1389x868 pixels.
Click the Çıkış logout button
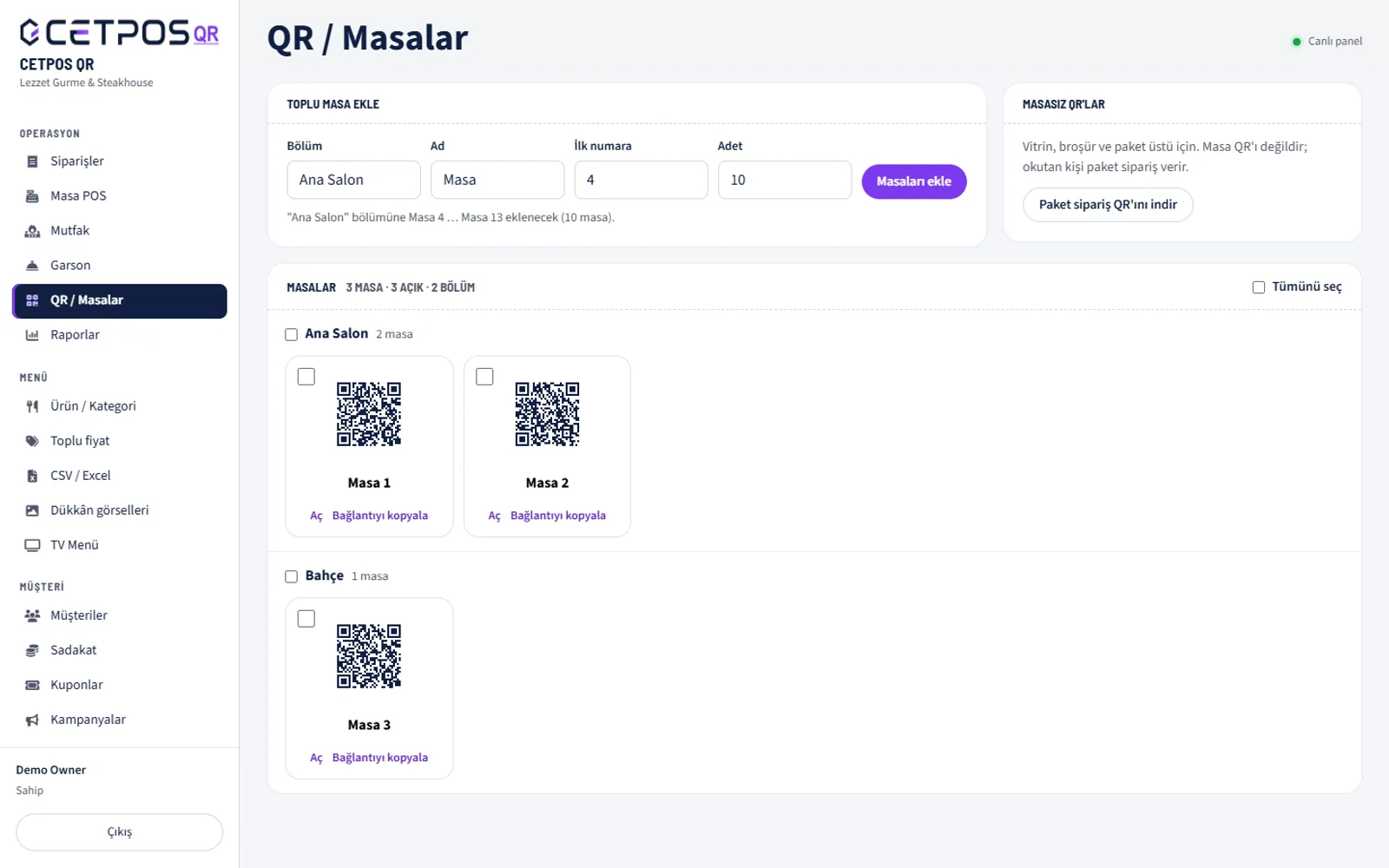coord(120,832)
